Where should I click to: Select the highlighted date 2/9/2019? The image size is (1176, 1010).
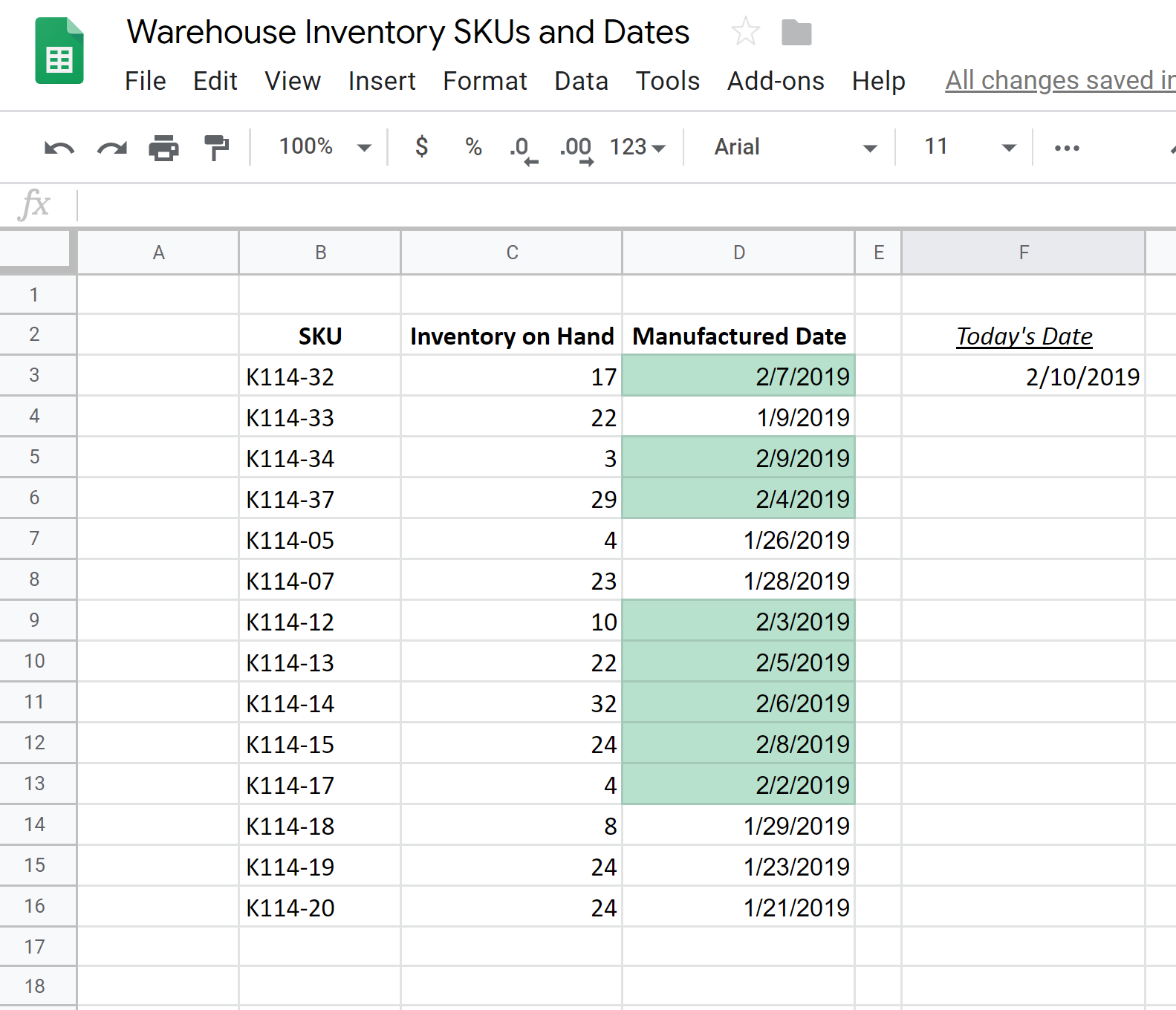click(739, 458)
